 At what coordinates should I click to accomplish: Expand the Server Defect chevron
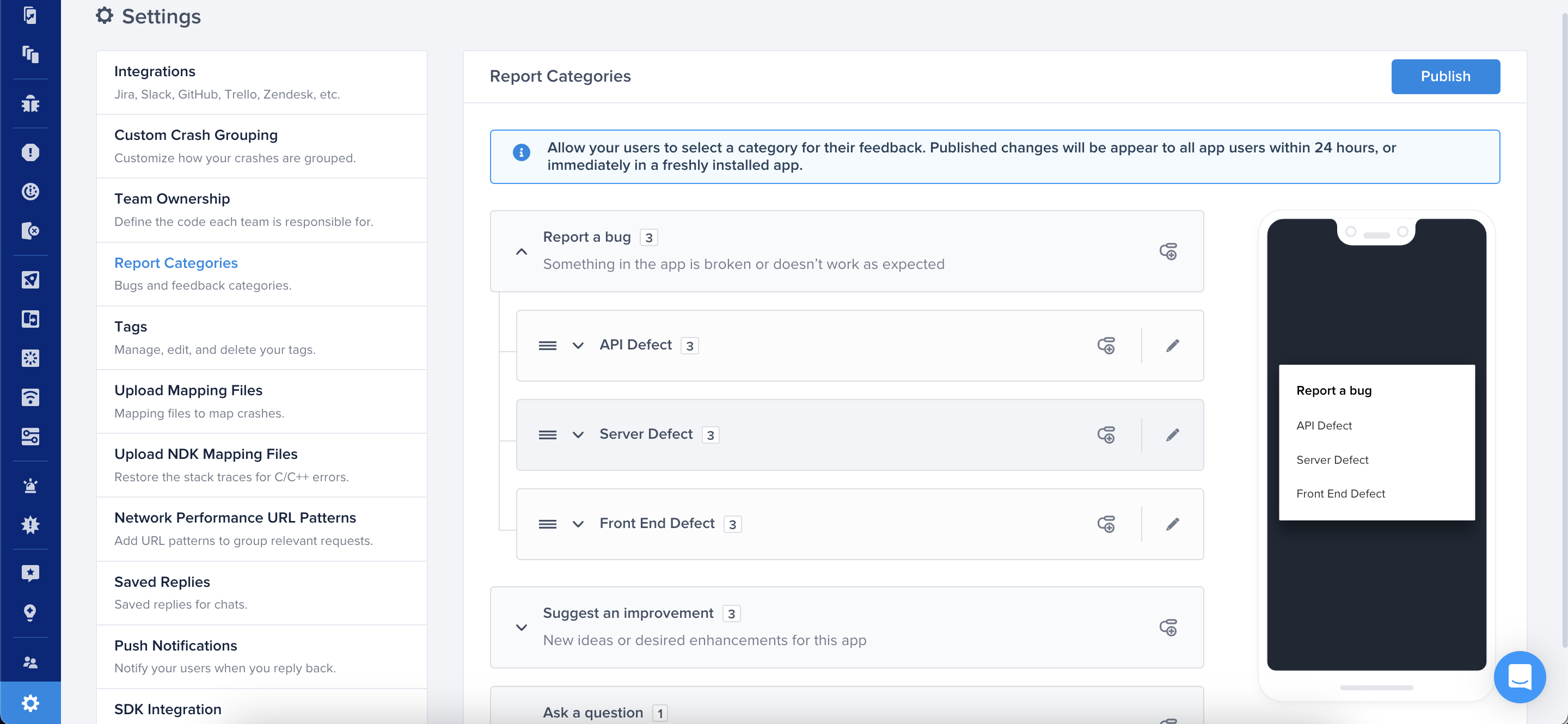pos(578,435)
